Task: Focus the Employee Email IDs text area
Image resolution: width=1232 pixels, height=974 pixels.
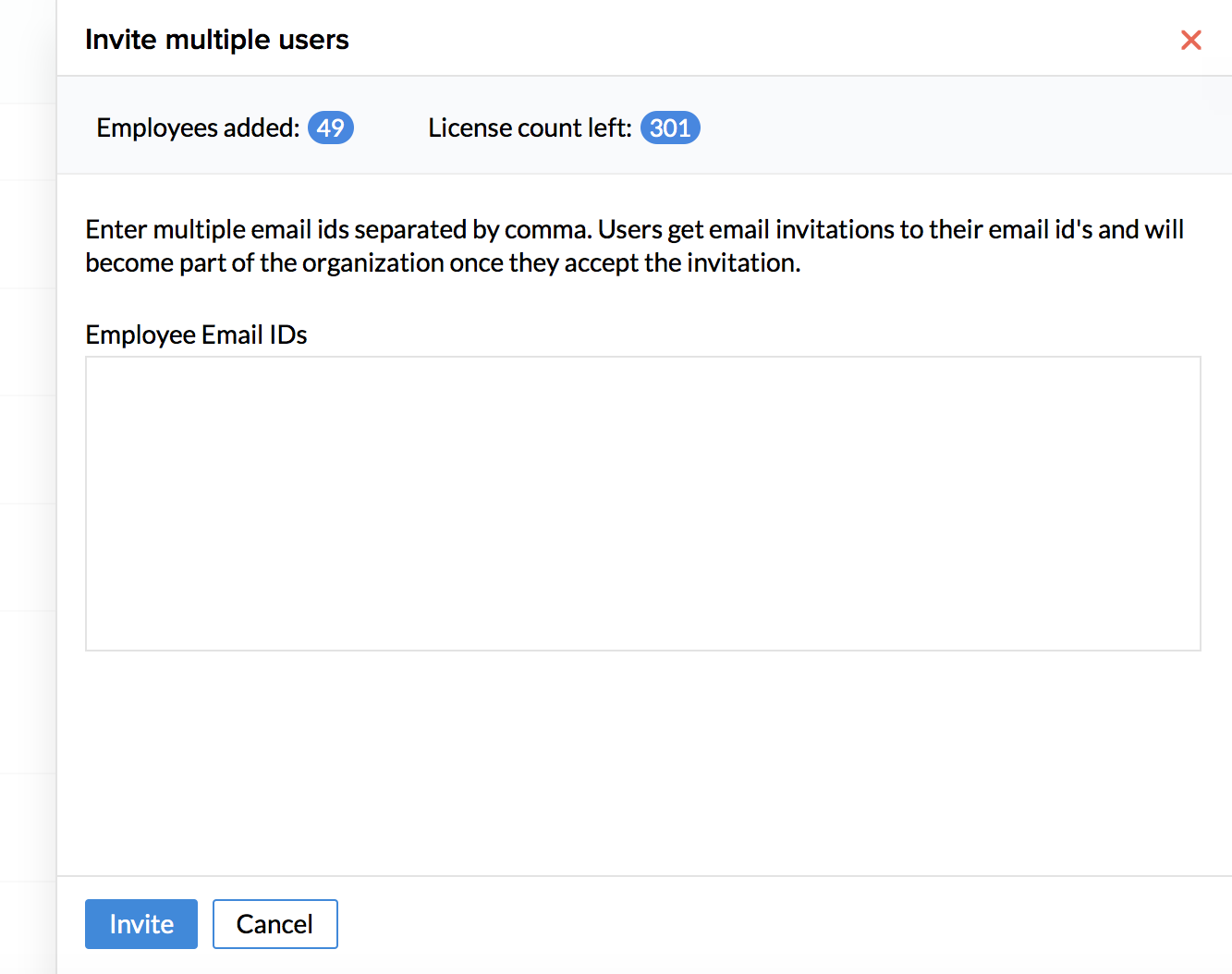Action: tap(642, 504)
